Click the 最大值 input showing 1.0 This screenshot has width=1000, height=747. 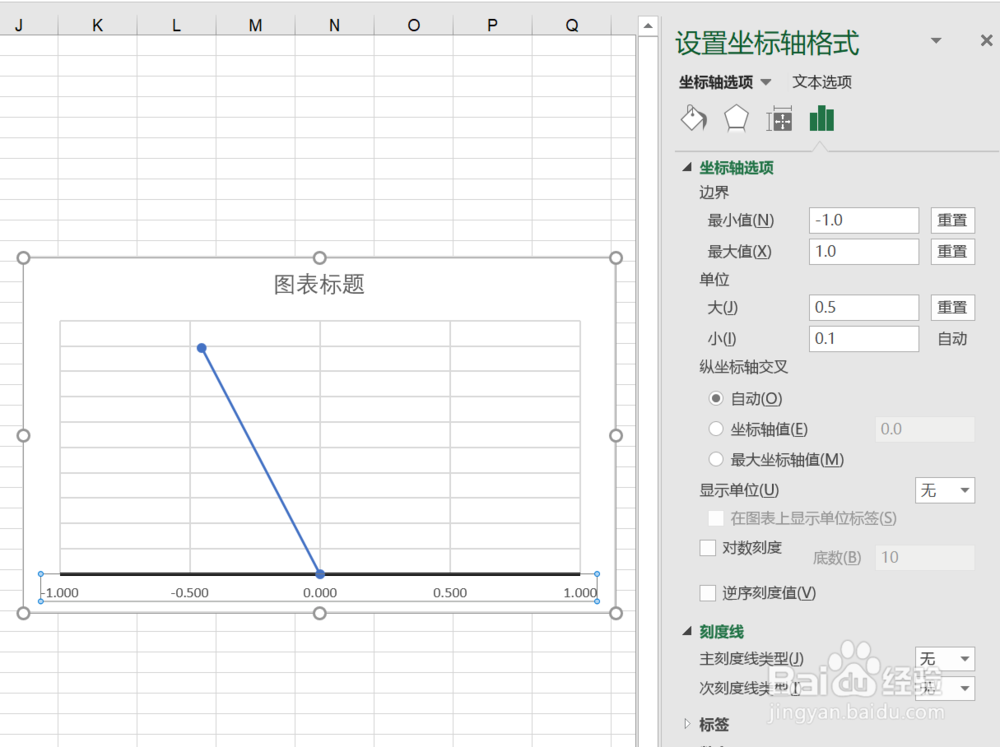pyautogui.click(x=863, y=251)
